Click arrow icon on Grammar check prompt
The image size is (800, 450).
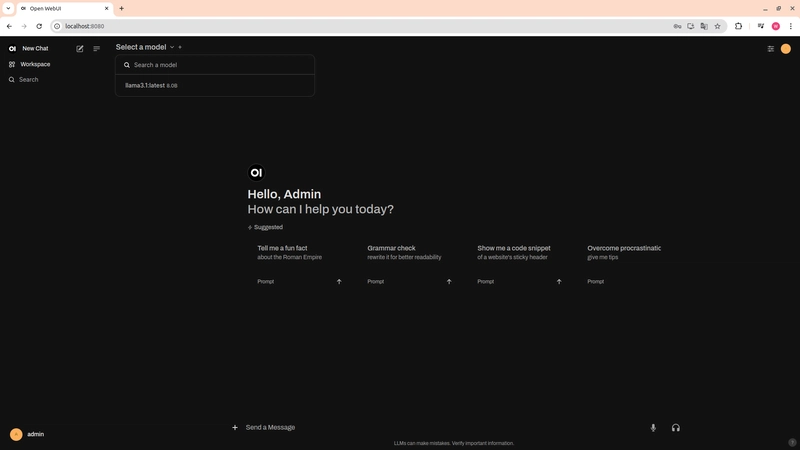click(449, 282)
